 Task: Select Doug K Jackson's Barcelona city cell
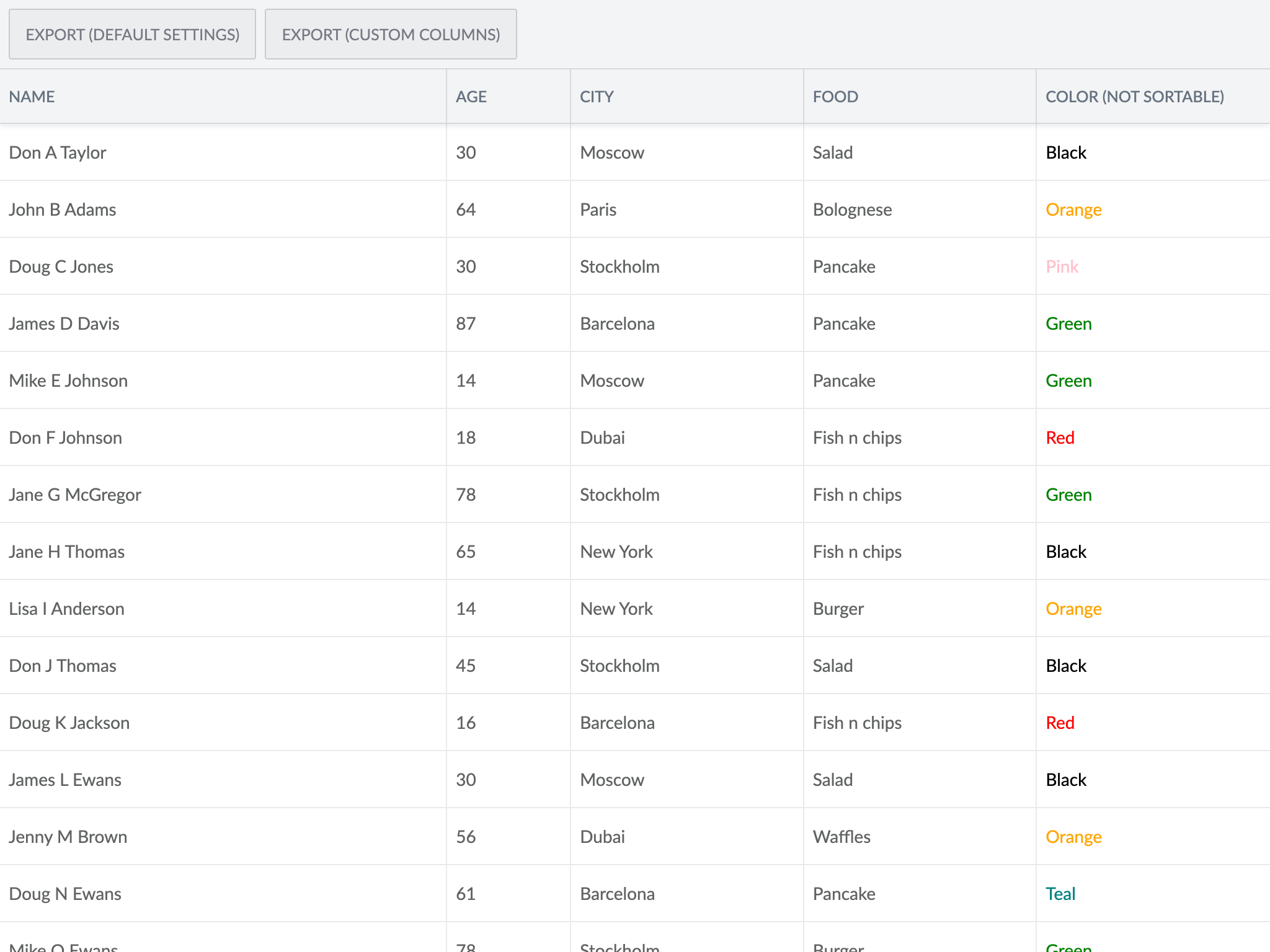click(x=617, y=723)
